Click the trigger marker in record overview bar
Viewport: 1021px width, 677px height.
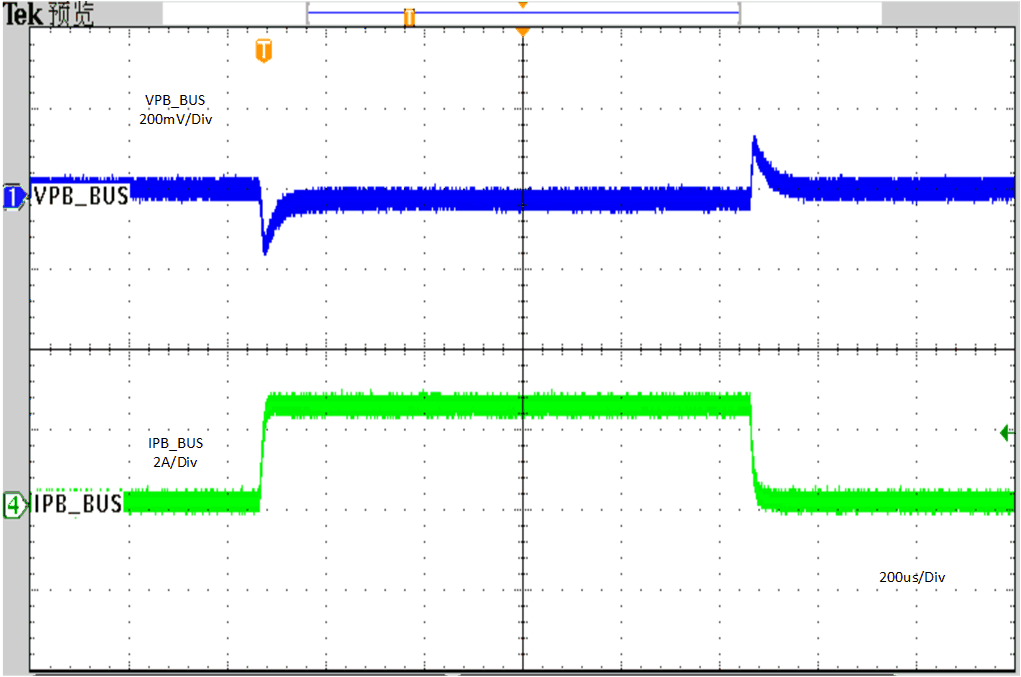[409, 16]
